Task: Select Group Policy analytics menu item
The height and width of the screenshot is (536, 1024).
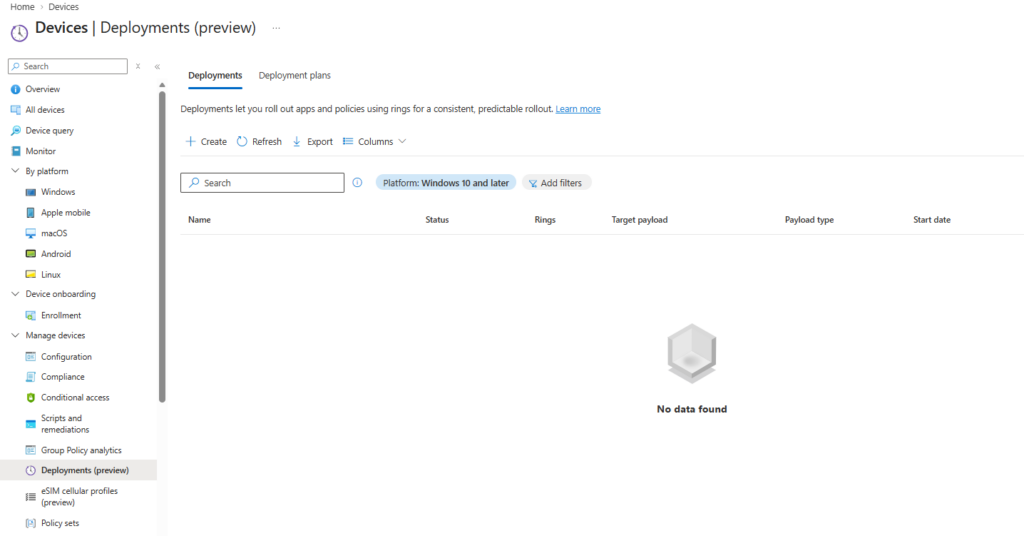Action: pyautogui.click(x=81, y=450)
